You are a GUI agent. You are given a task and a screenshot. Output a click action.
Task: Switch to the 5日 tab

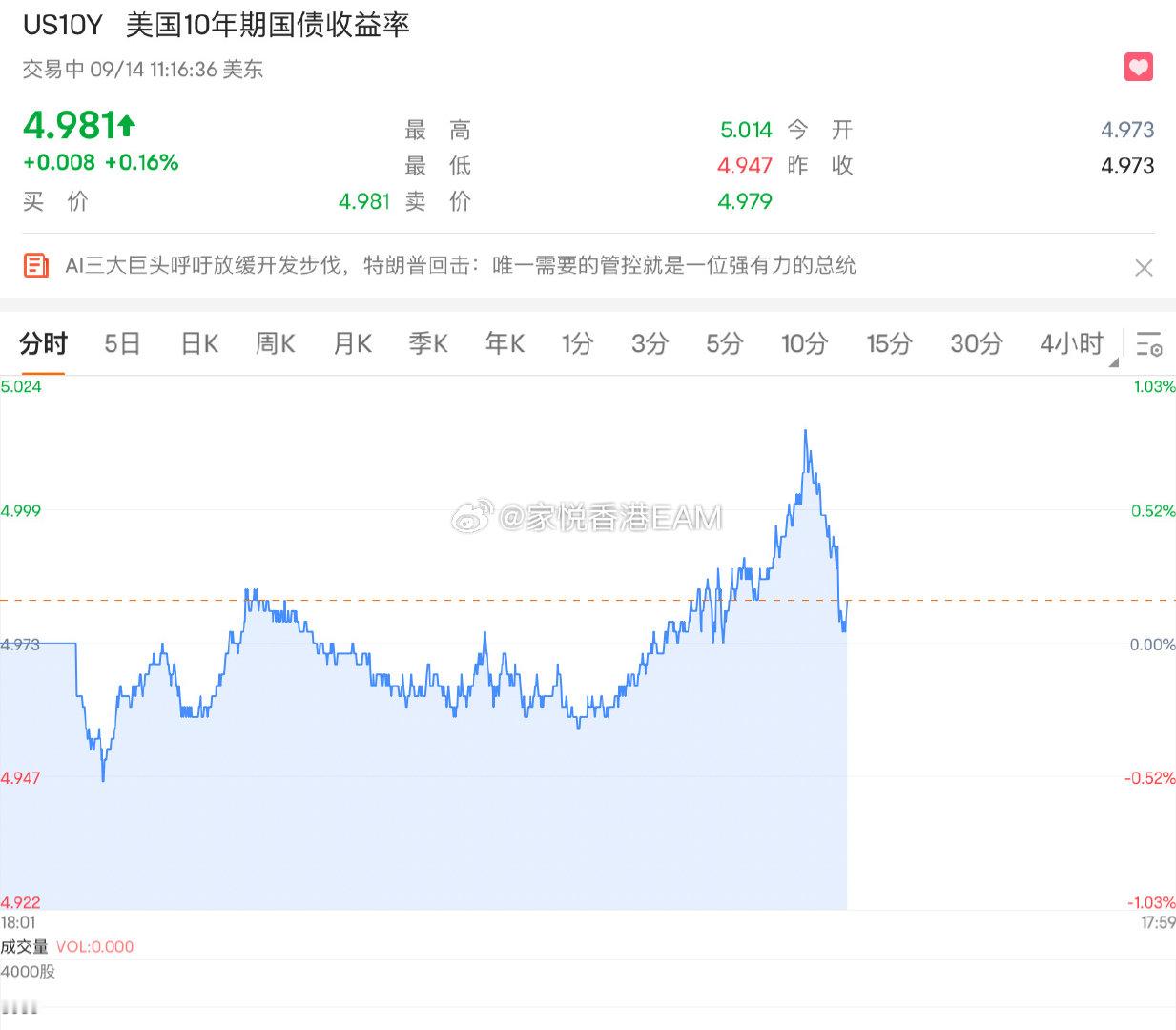[122, 343]
